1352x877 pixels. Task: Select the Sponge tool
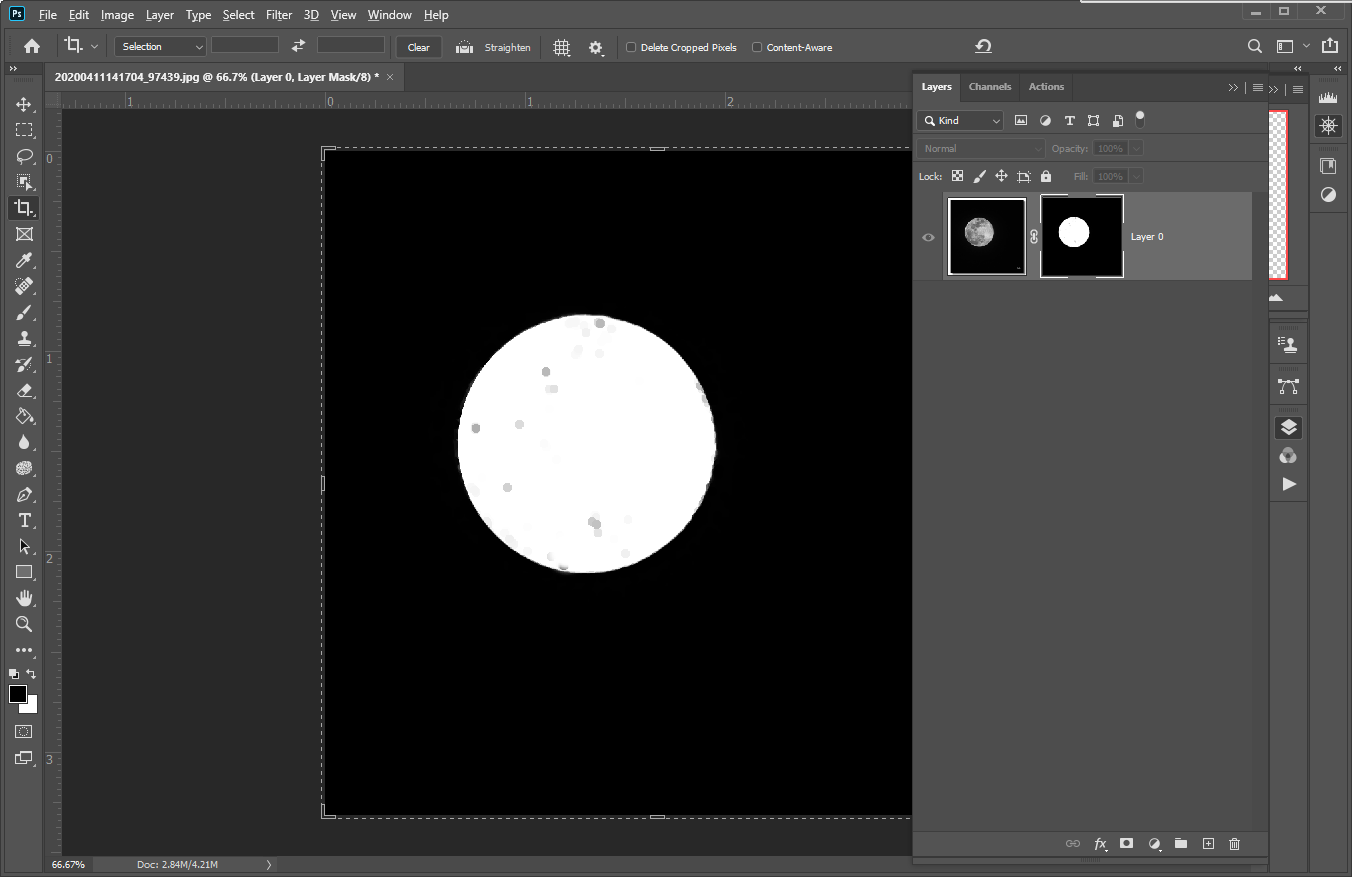(x=24, y=468)
